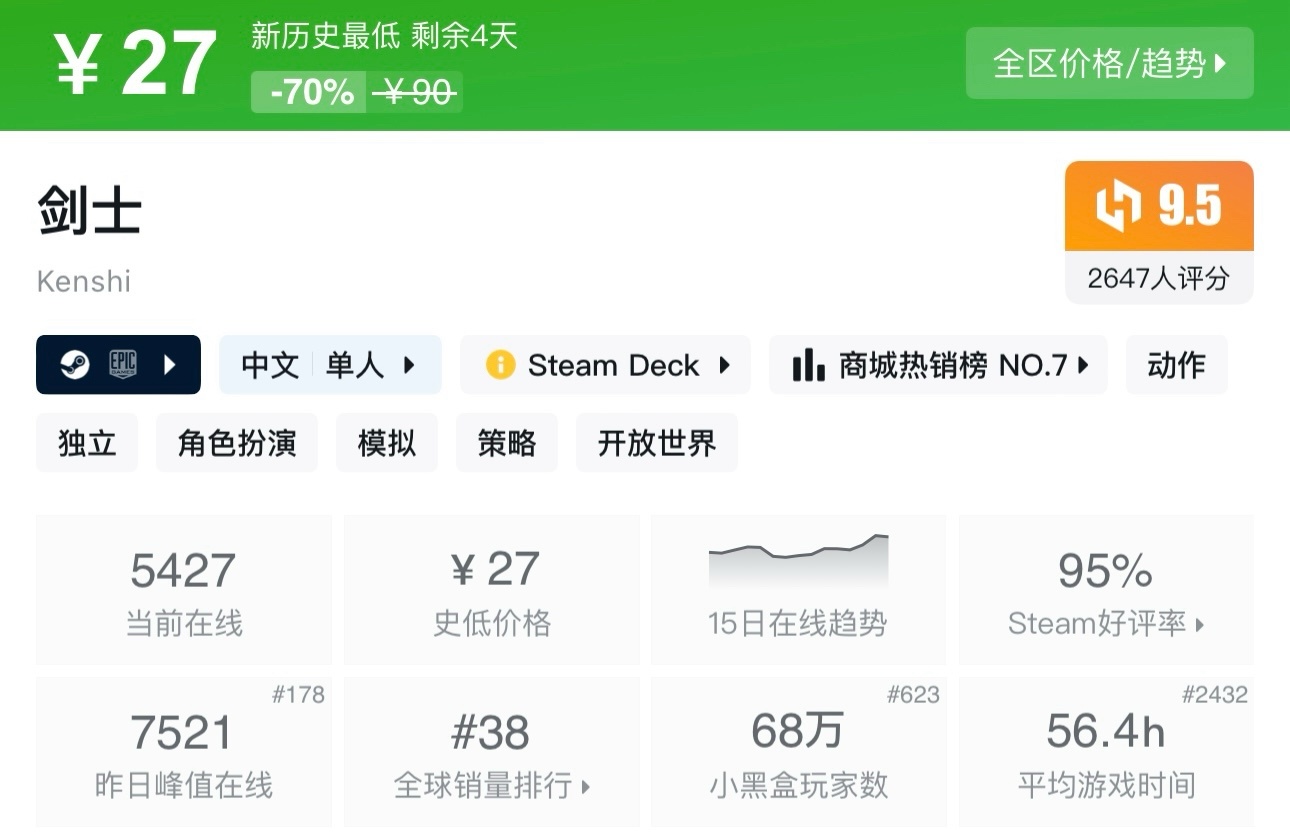Select the 开放世界 tag
Screen dimensions: 1290x832
[x=656, y=443]
